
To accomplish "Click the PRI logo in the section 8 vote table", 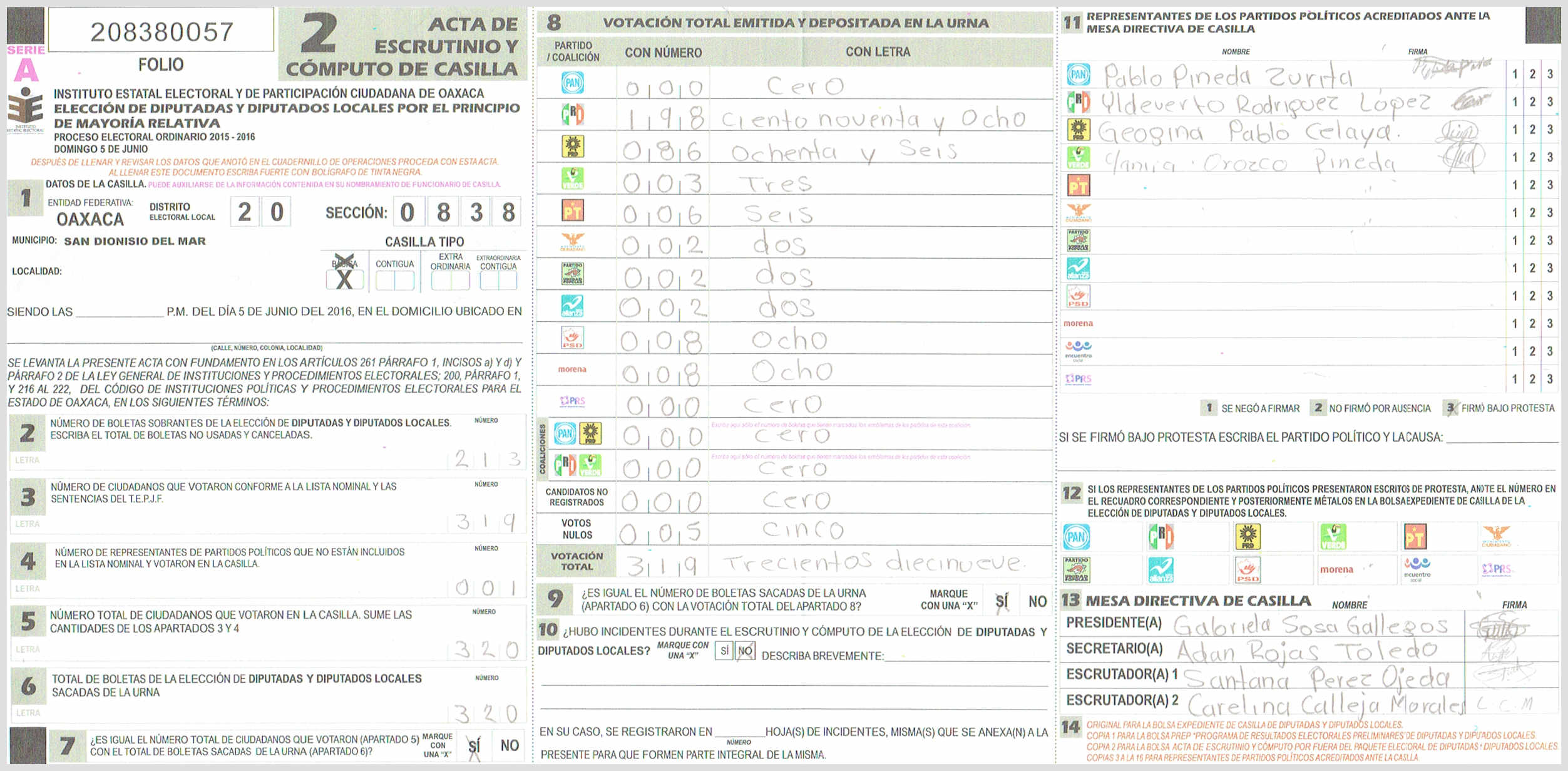I will pos(573,115).
